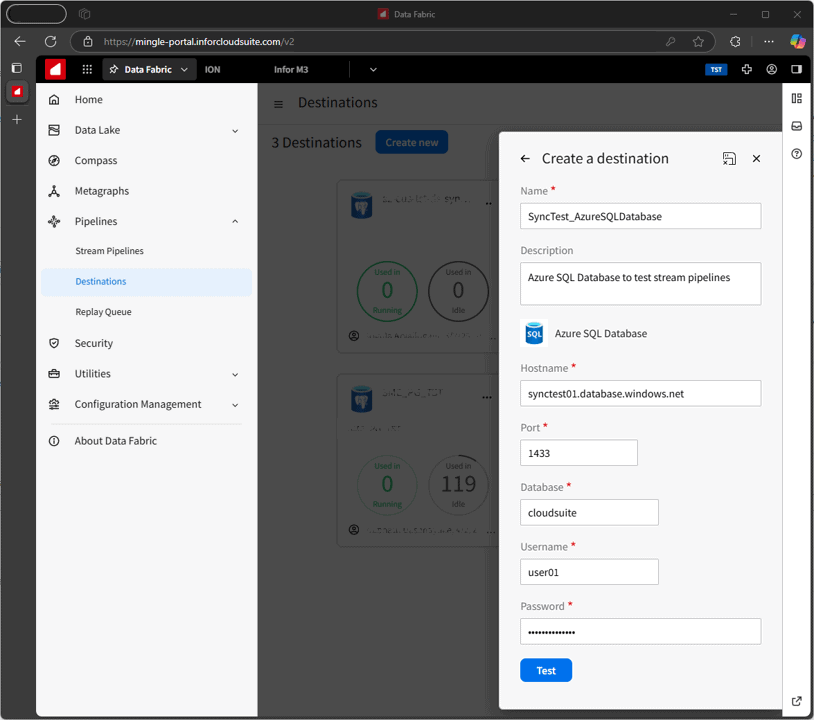Open the help question mark icon
814x720 pixels.
tap(796, 154)
